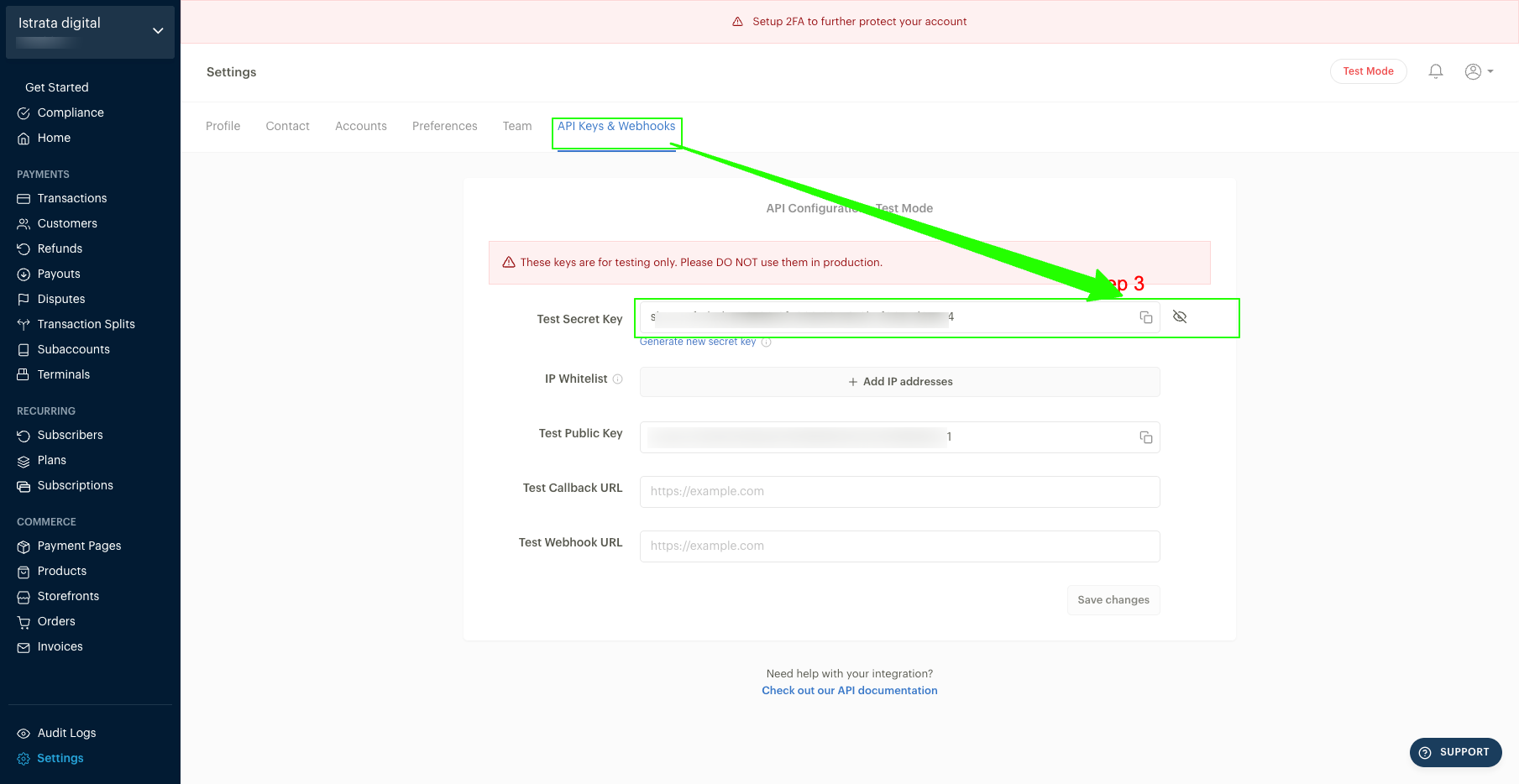Go to Disputes in the sidebar
This screenshot has width=1519, height=784.
coord(61,299)
